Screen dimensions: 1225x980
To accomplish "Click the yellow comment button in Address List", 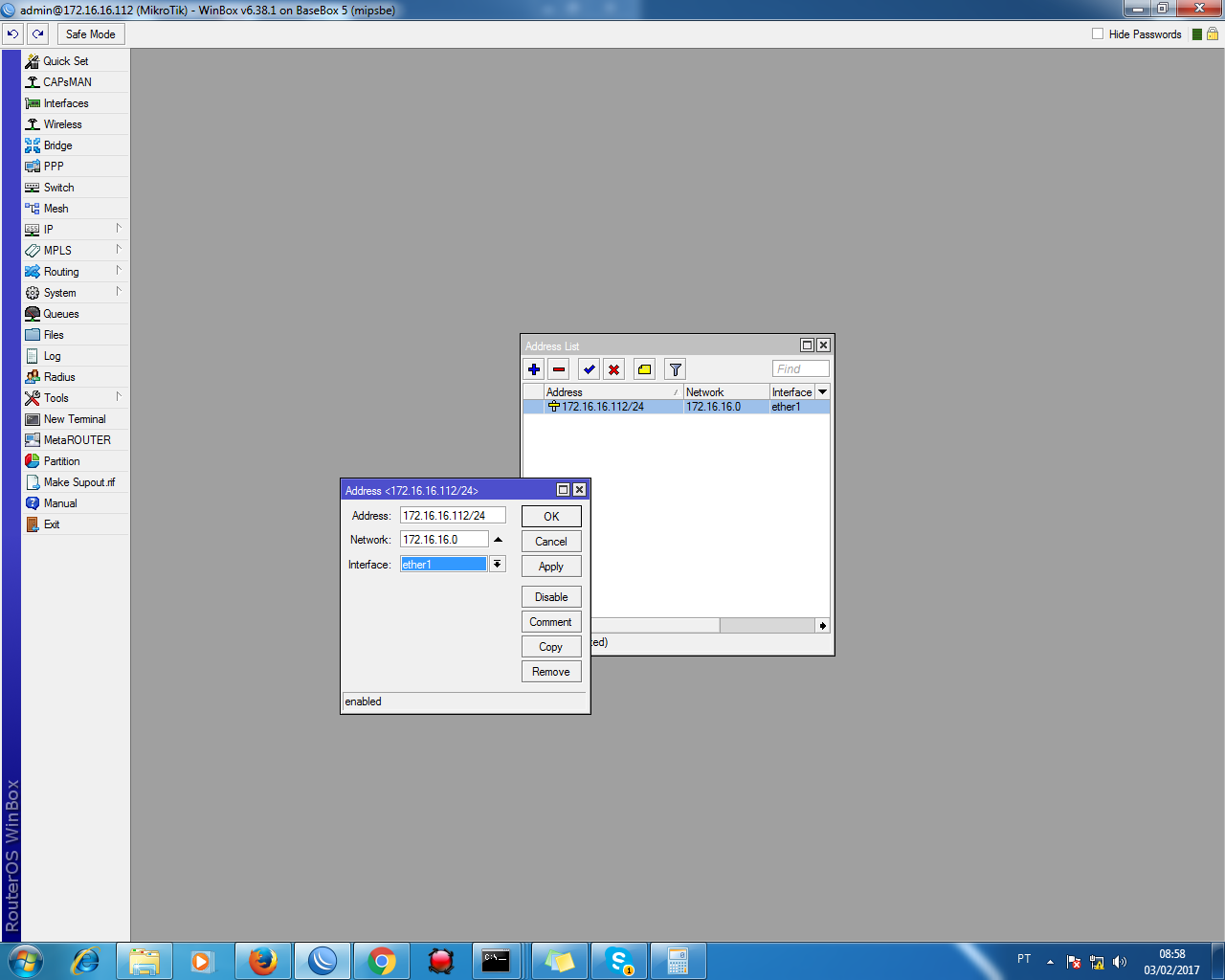I will coord(645,369).
